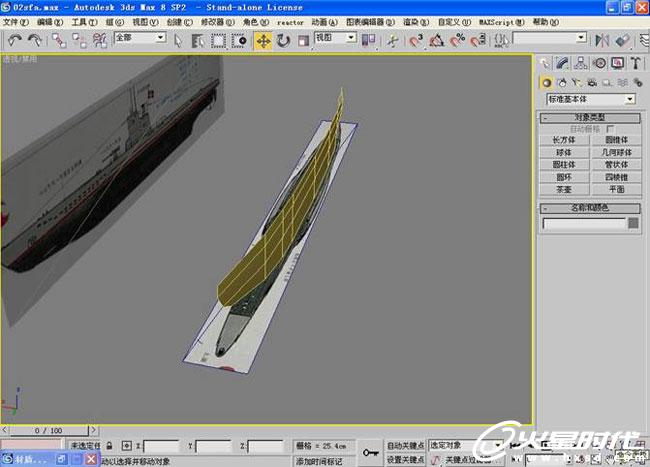Open the 修改器 (Modifiers) menu
The width and height of the screenshot is (650, 467).
tap(218, 22)
